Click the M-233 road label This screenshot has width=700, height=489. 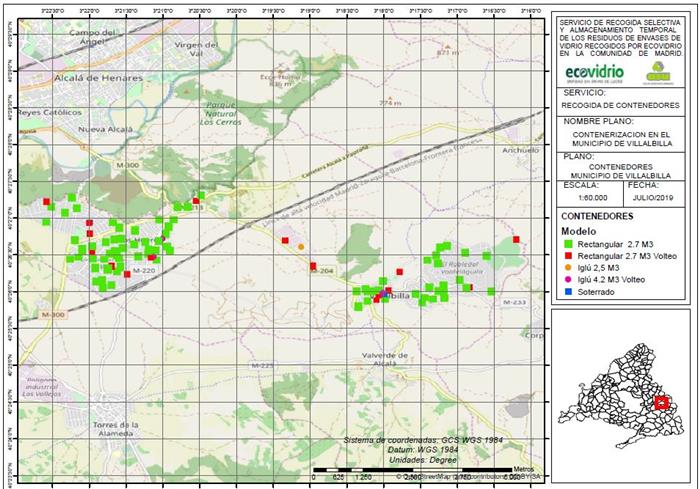pyautogui.click(x=514, y=301)
